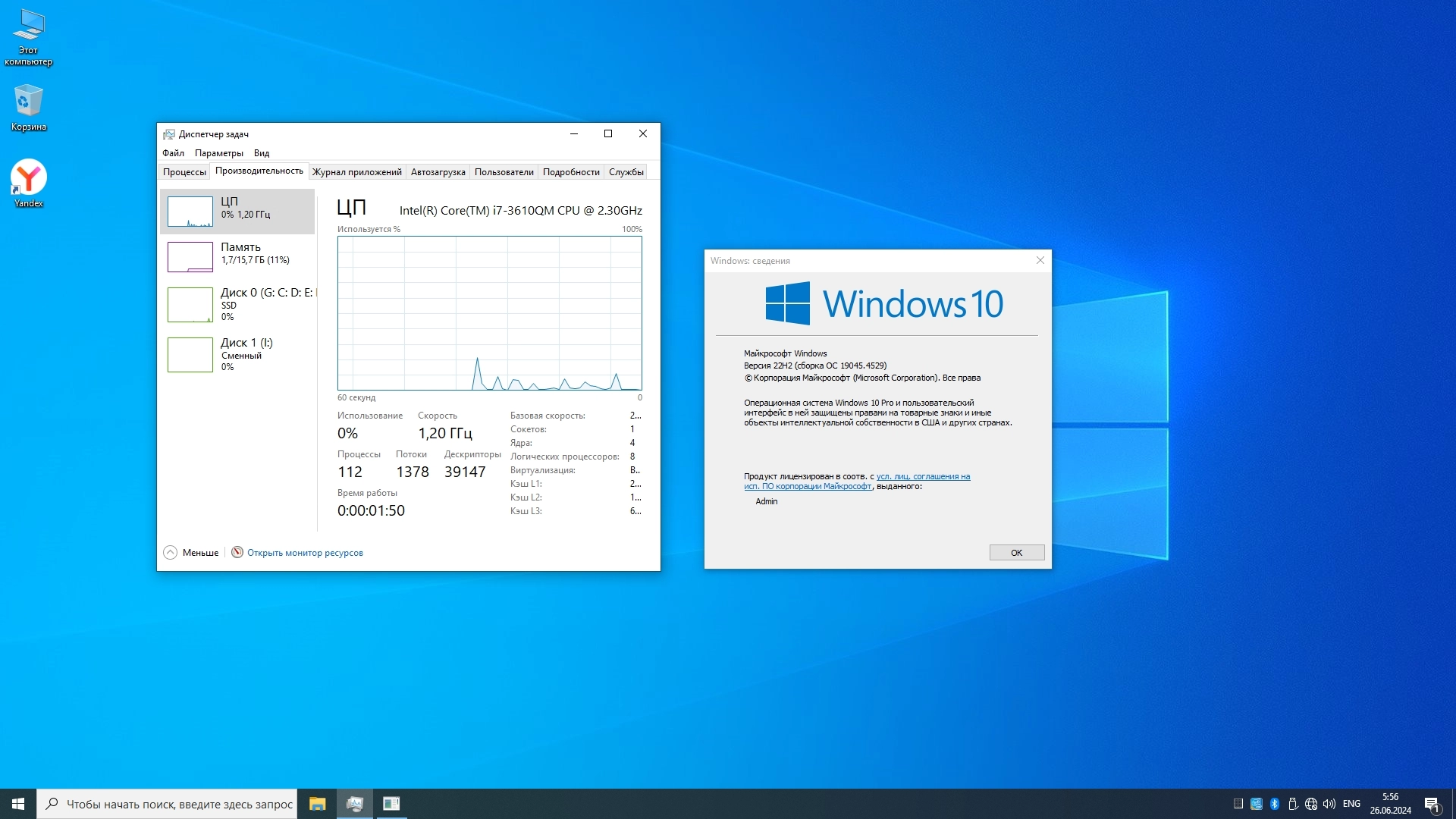This screenshot has width=1456, height=819.
Task: Click the taskbar search input field
Action: click(178, 804)
